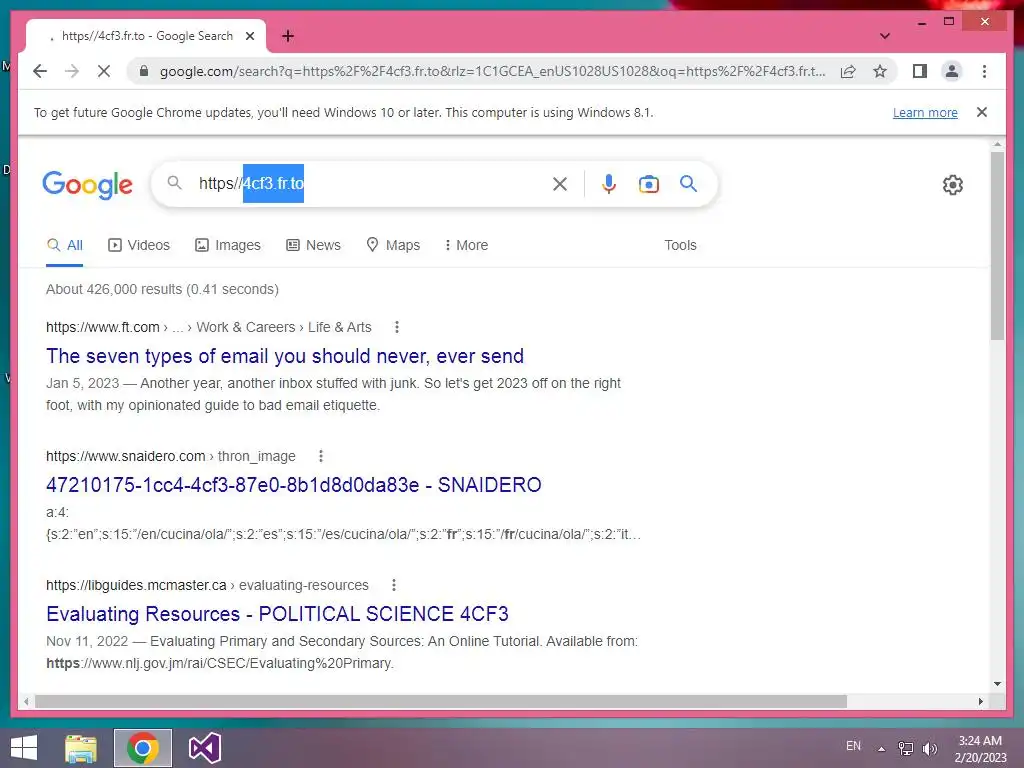
Task: Open the Chrome side panel
Action: click(x=920, y=71)
